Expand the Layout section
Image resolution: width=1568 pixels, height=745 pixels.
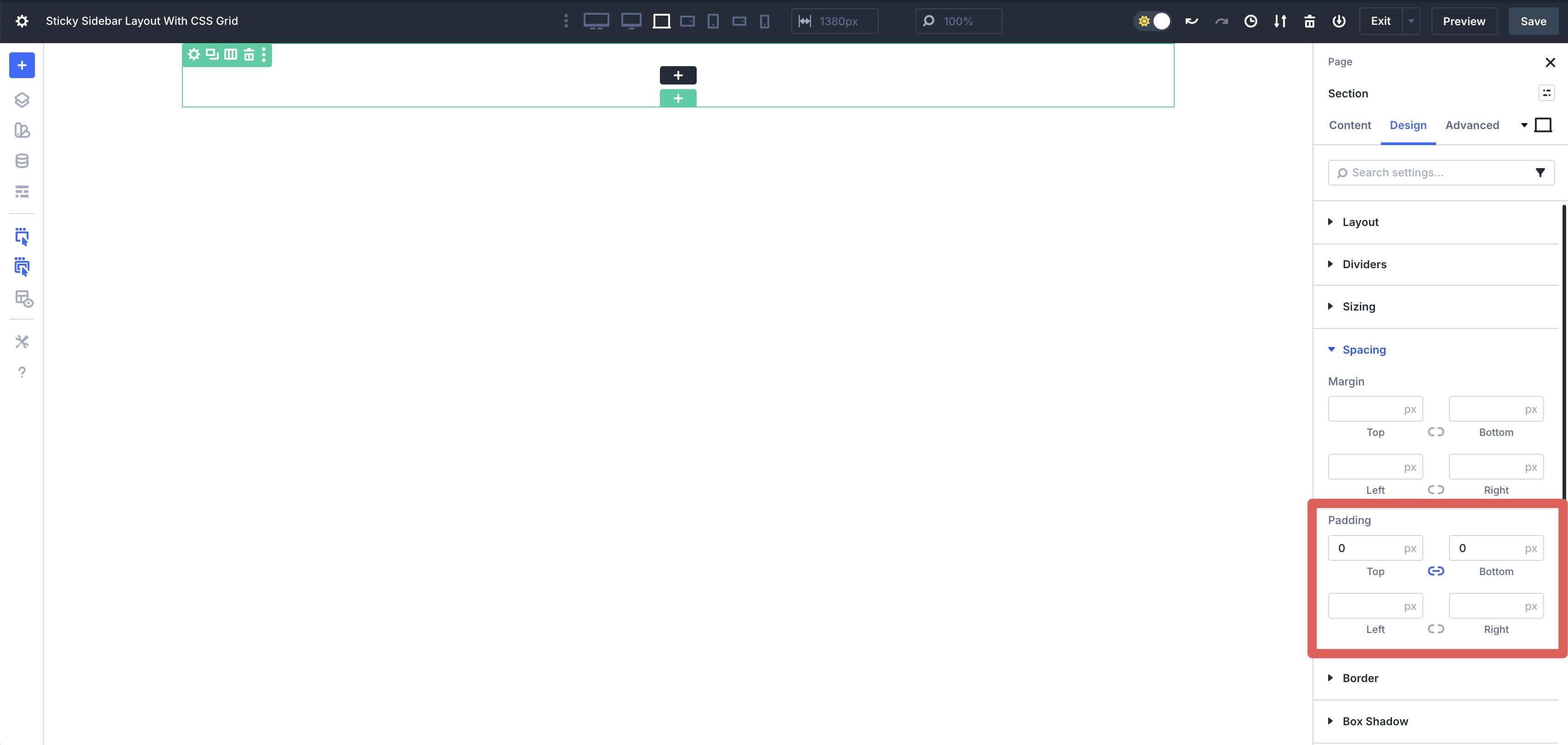[x=1360, y=222]
